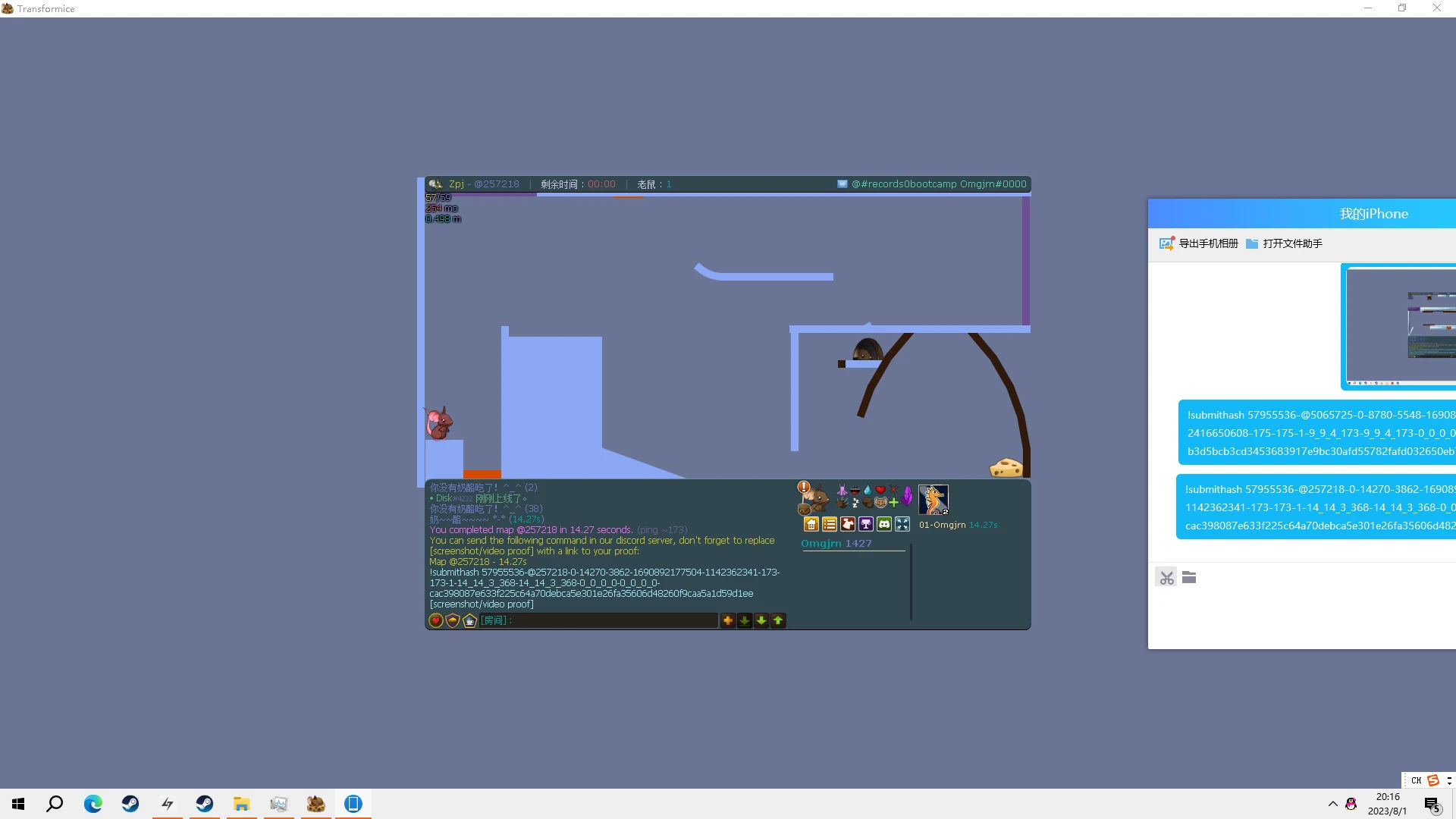The image size is (1456, 819).
Task: Click the scissors screenshot tool icon
Action: click(x=1166, y=578)
